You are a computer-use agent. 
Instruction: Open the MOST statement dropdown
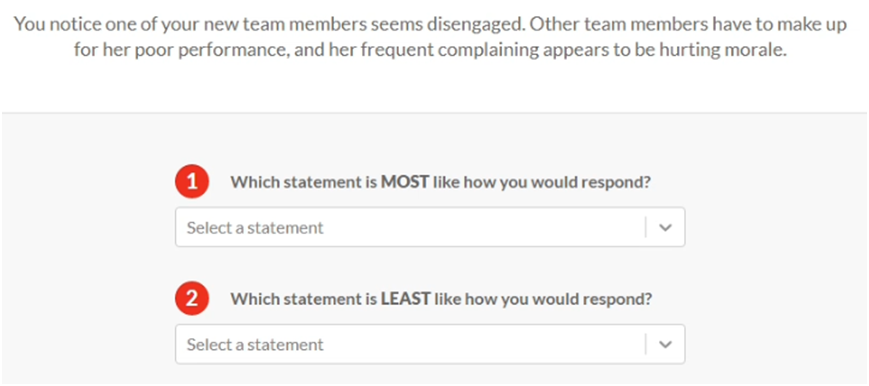430,227
